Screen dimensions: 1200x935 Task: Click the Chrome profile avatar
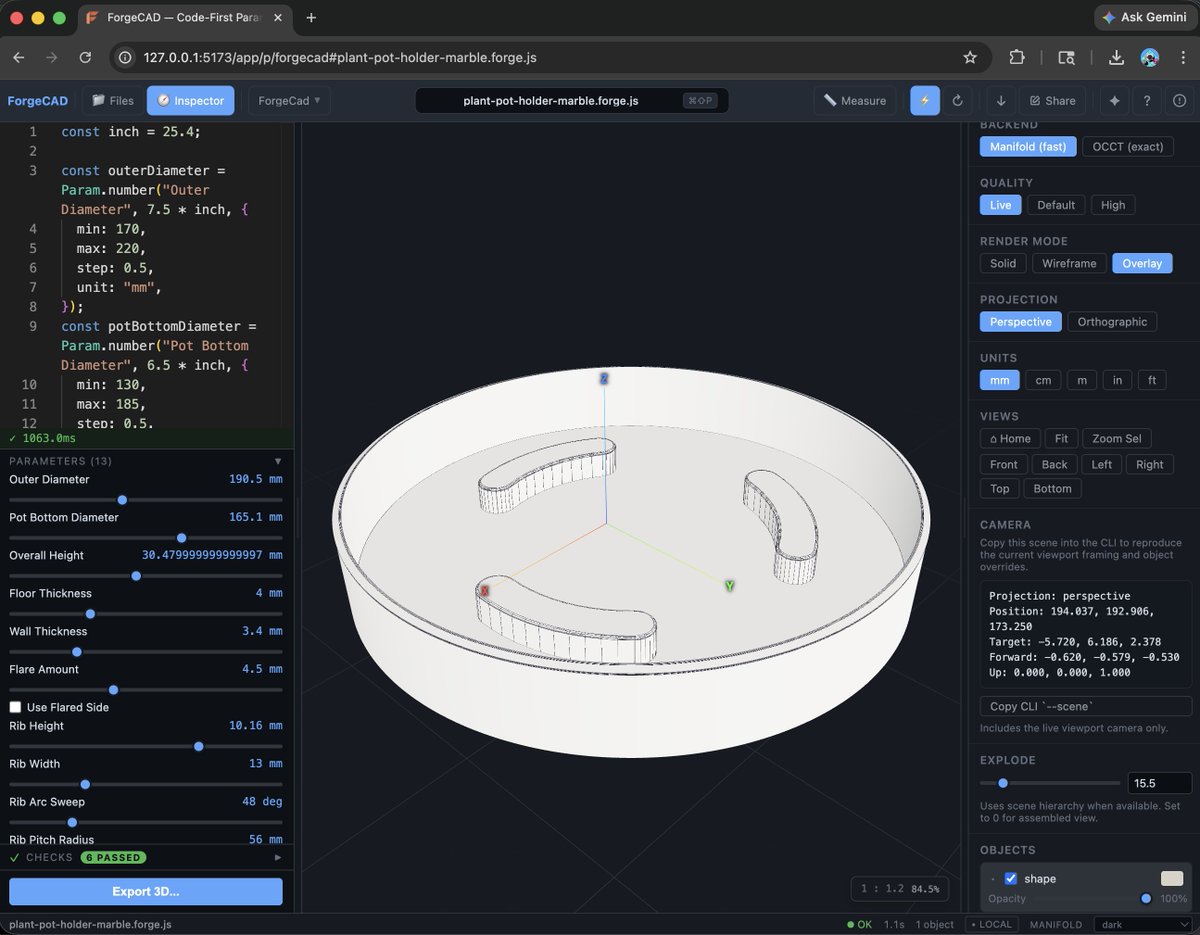point(1150,58)
